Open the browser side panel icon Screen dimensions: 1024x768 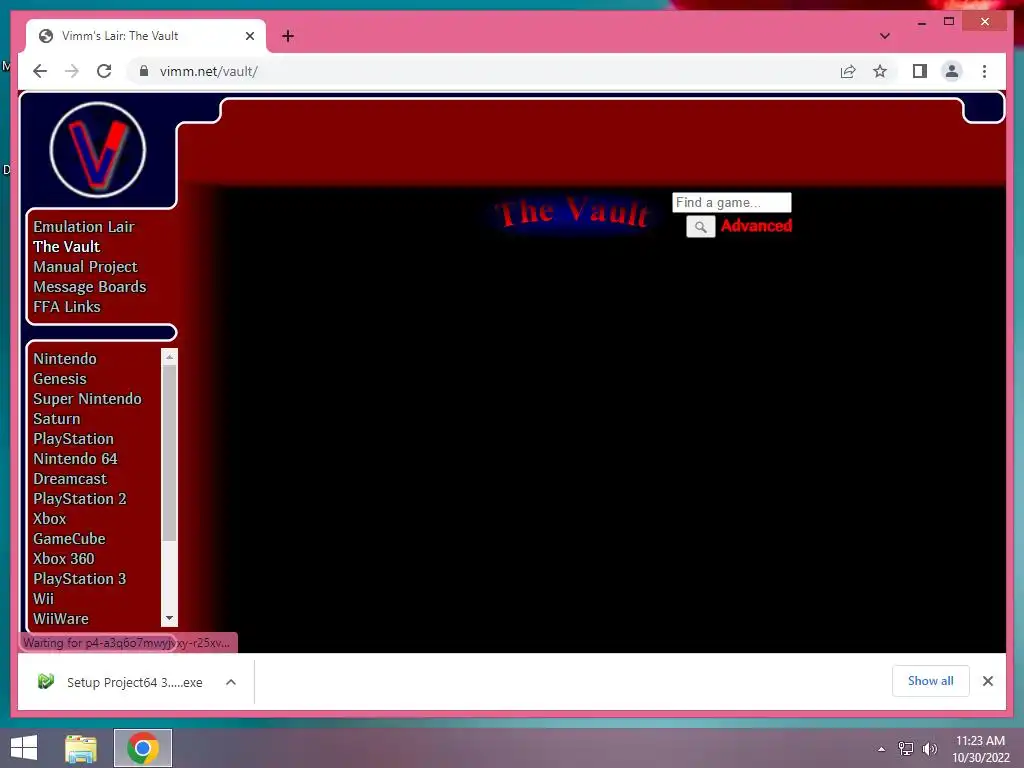pyautogui.click(x=920, y=71)
